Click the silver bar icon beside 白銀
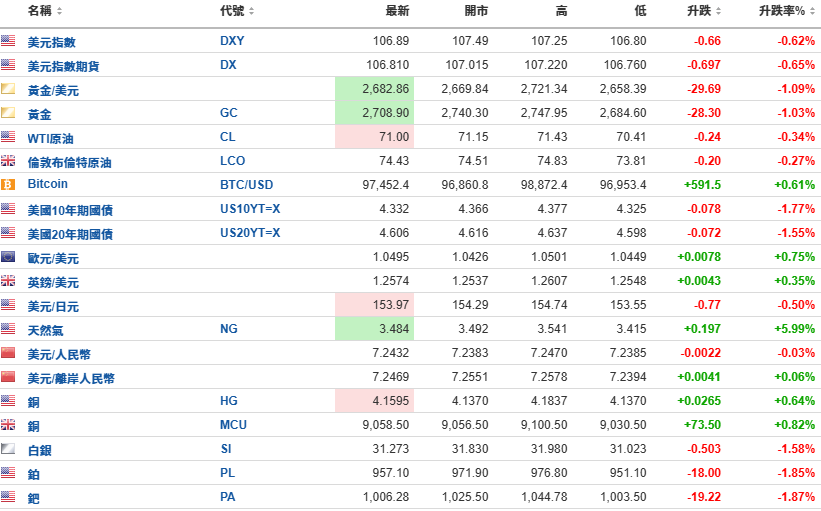 (x=8, y=449)
